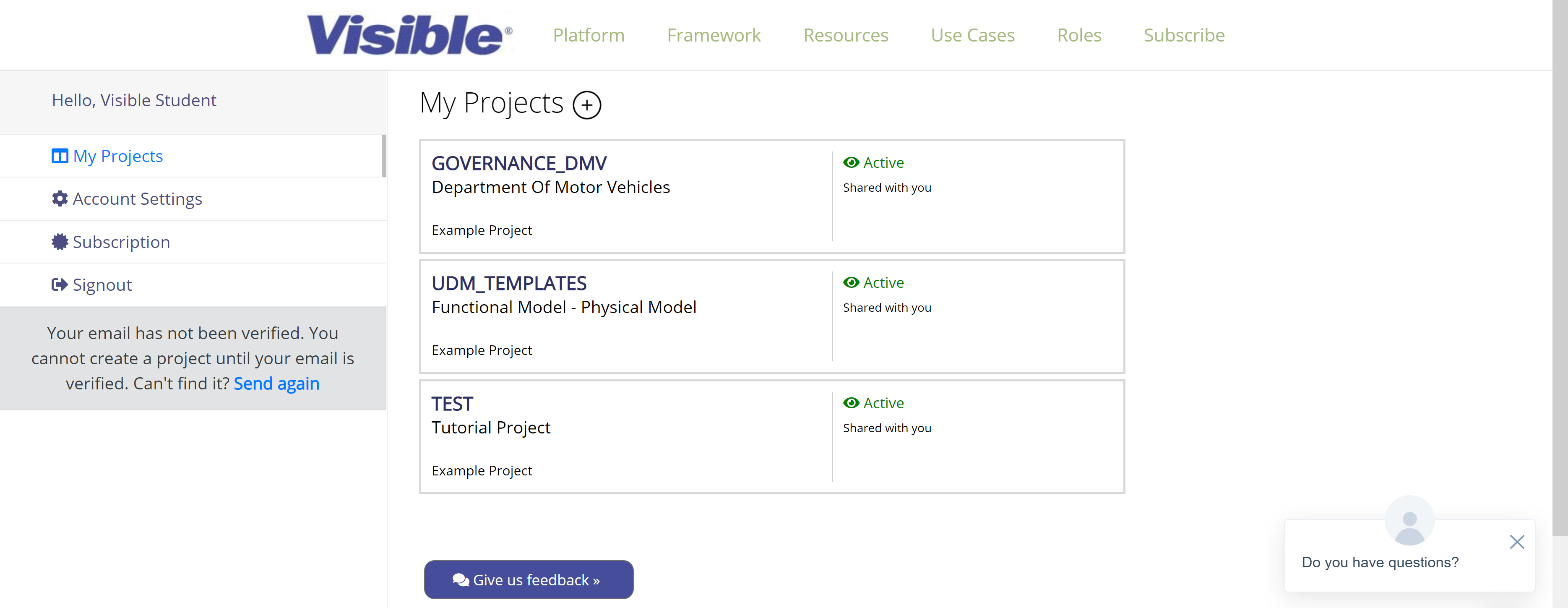Close the questions chat popup
1568x608 pixels.
pos(1517,542)
